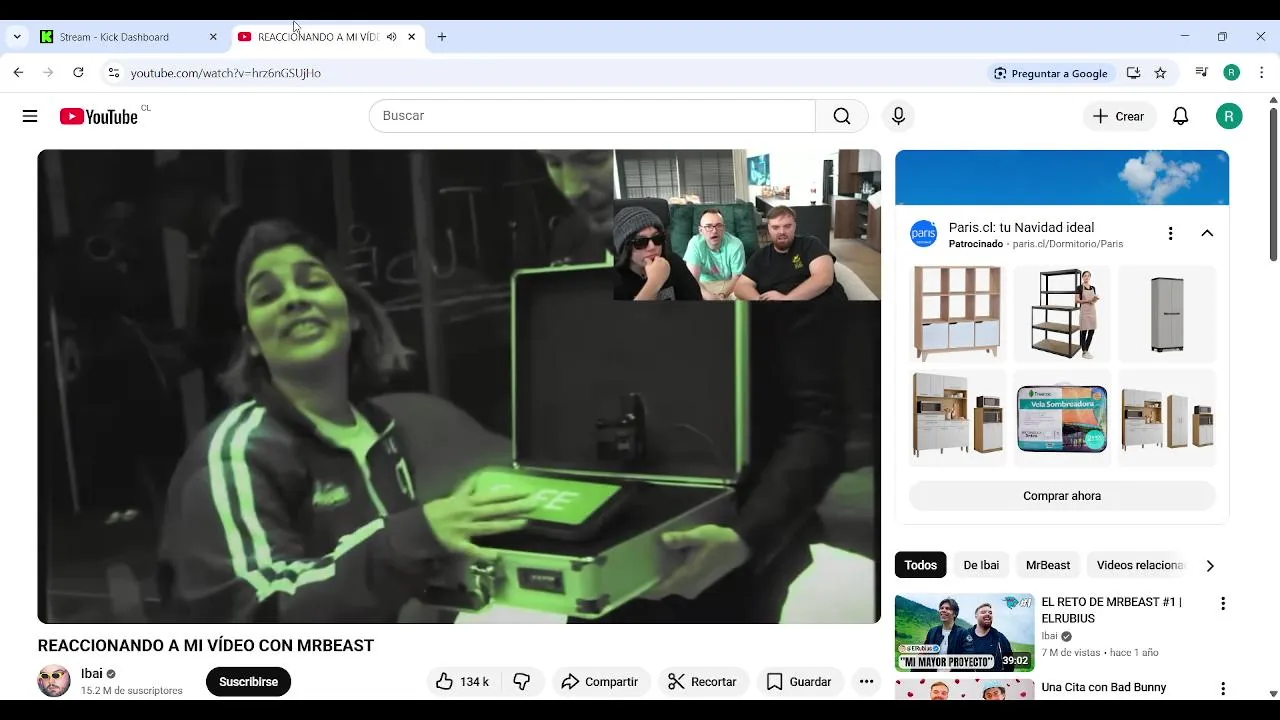Open Paris.cl: tu Navidad ideal link

(1021, 228)
